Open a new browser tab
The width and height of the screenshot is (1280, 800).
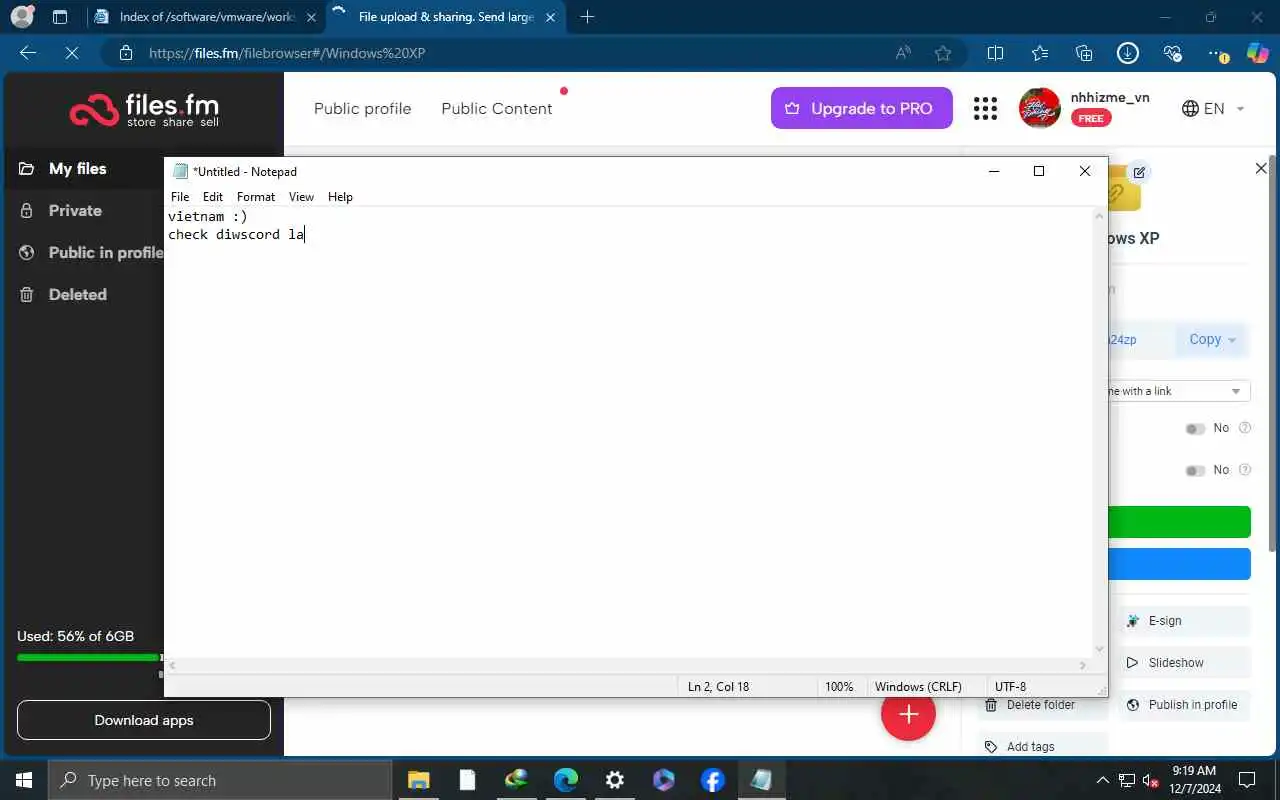pos(587,17)
